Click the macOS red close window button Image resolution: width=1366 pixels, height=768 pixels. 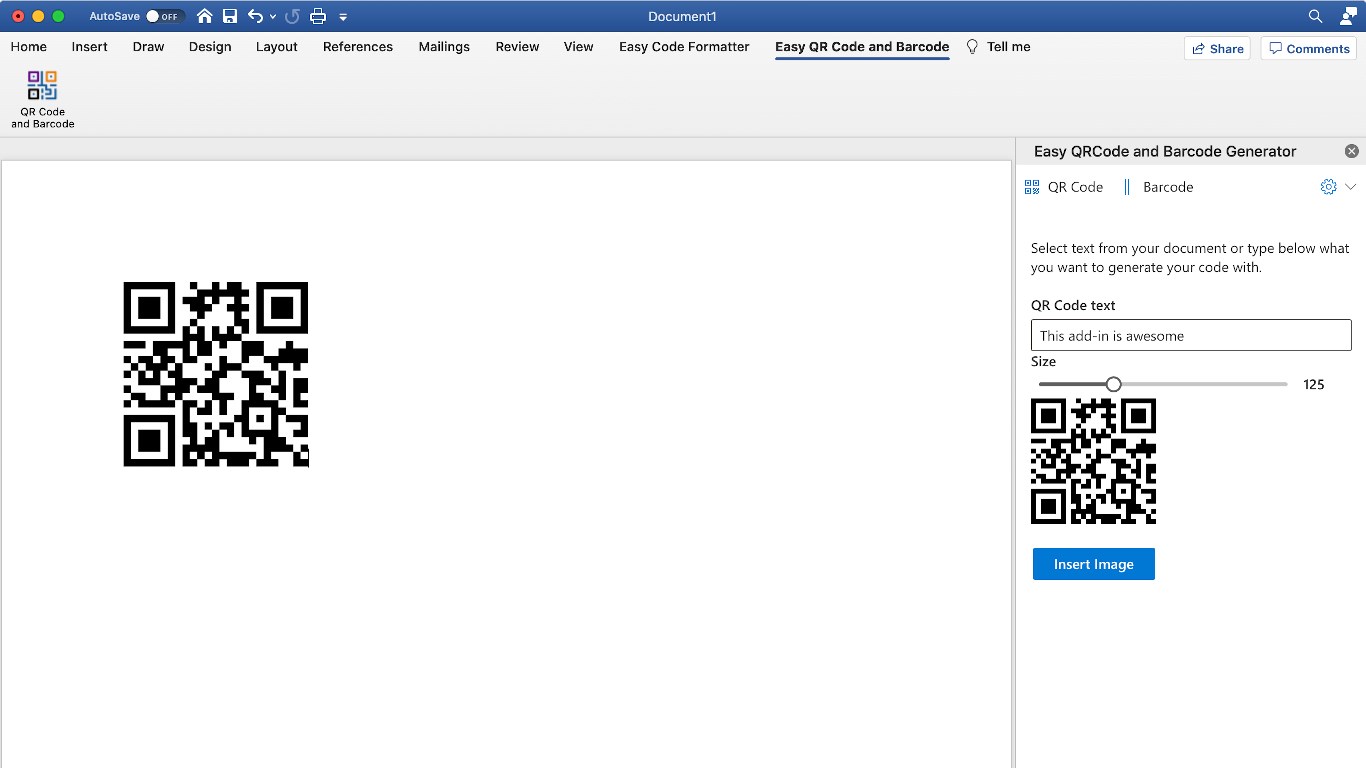click(18, 16)
